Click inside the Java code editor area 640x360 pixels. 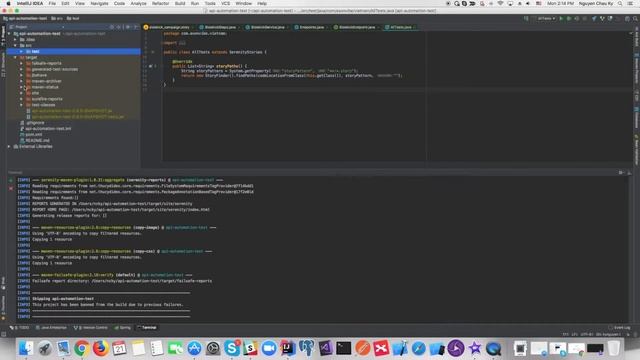click(396, 96)
